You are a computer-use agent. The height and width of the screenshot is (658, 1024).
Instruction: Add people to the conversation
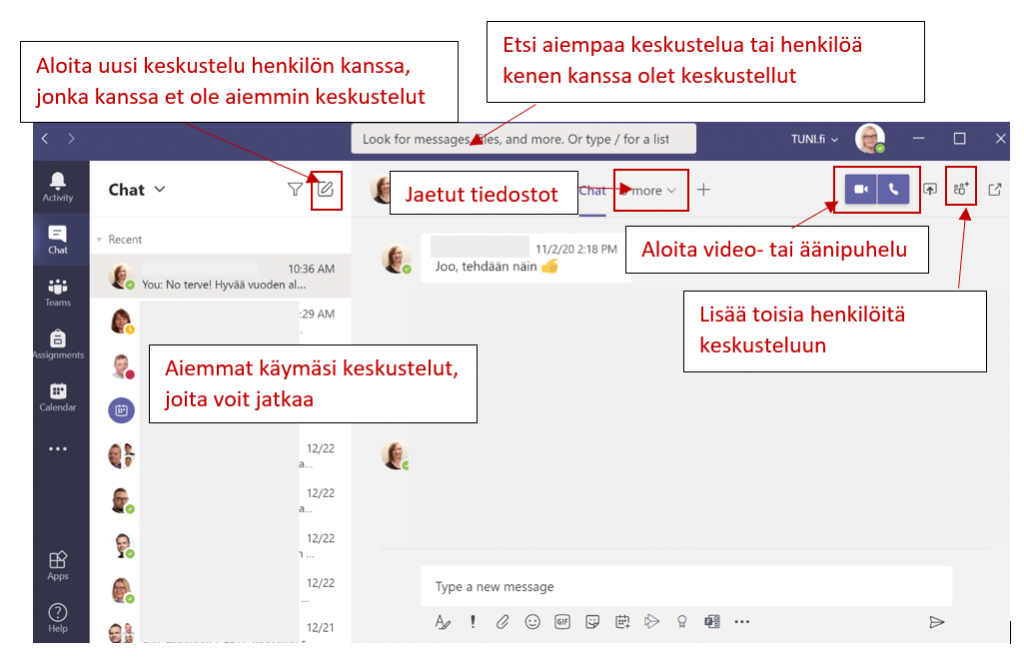(961, 189)
